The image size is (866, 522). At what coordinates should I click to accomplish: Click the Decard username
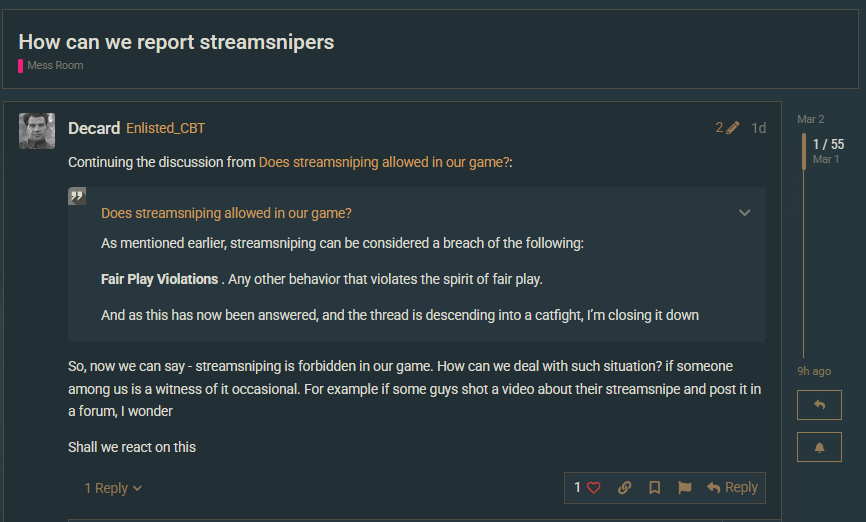[94, 128]
